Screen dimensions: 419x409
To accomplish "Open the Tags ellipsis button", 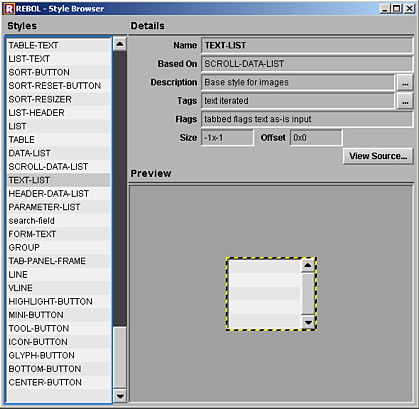I will [405, 101].
